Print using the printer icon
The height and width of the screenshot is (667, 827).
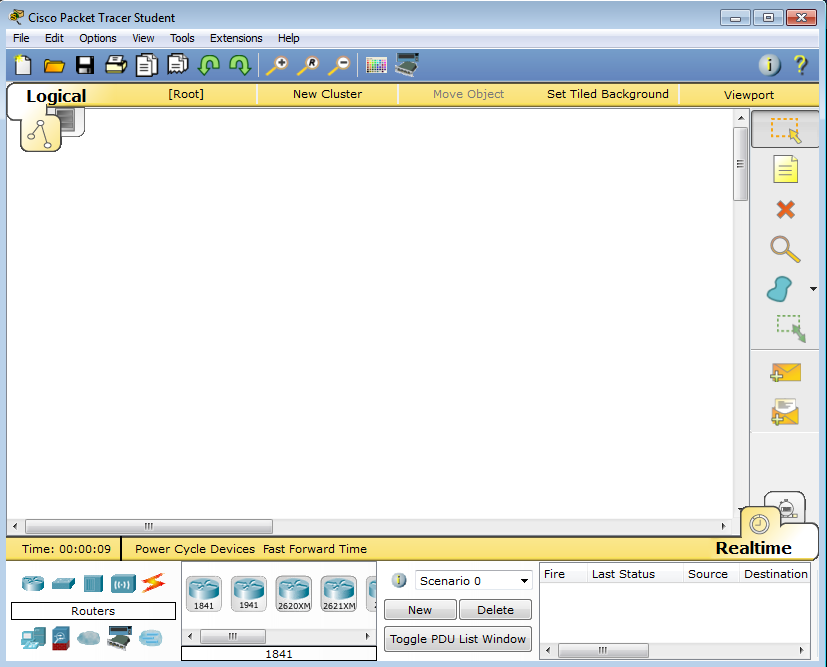point(116,65)
